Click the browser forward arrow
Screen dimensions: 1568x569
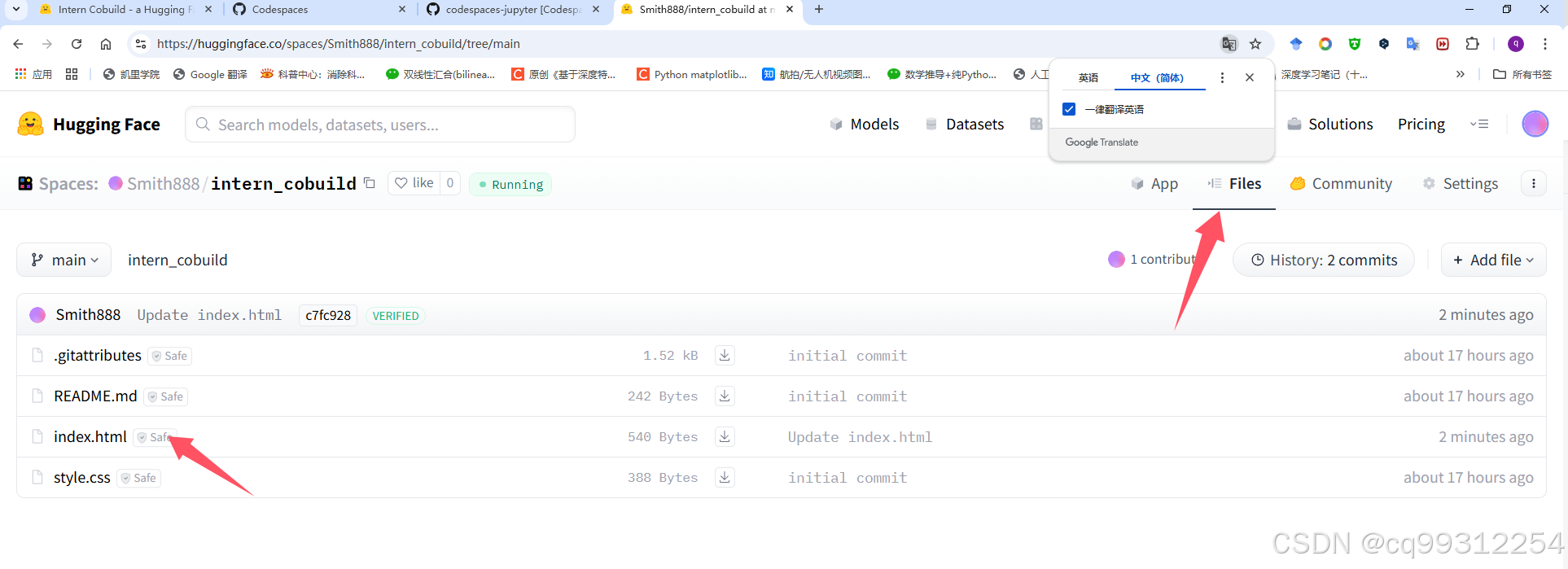point(47,44)
